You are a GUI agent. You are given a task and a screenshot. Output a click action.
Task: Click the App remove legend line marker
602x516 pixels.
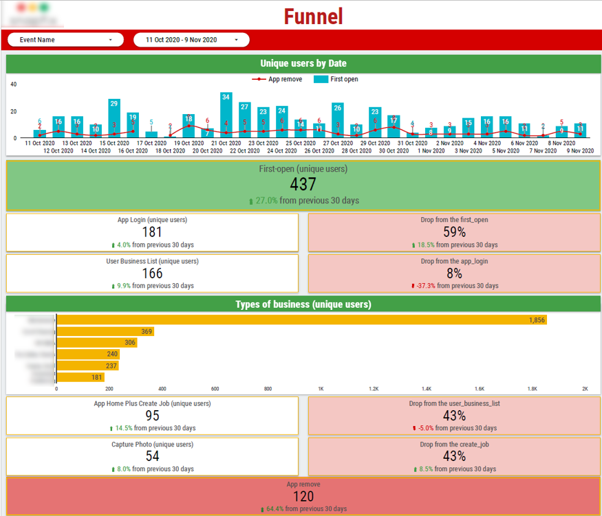point(259,79)
